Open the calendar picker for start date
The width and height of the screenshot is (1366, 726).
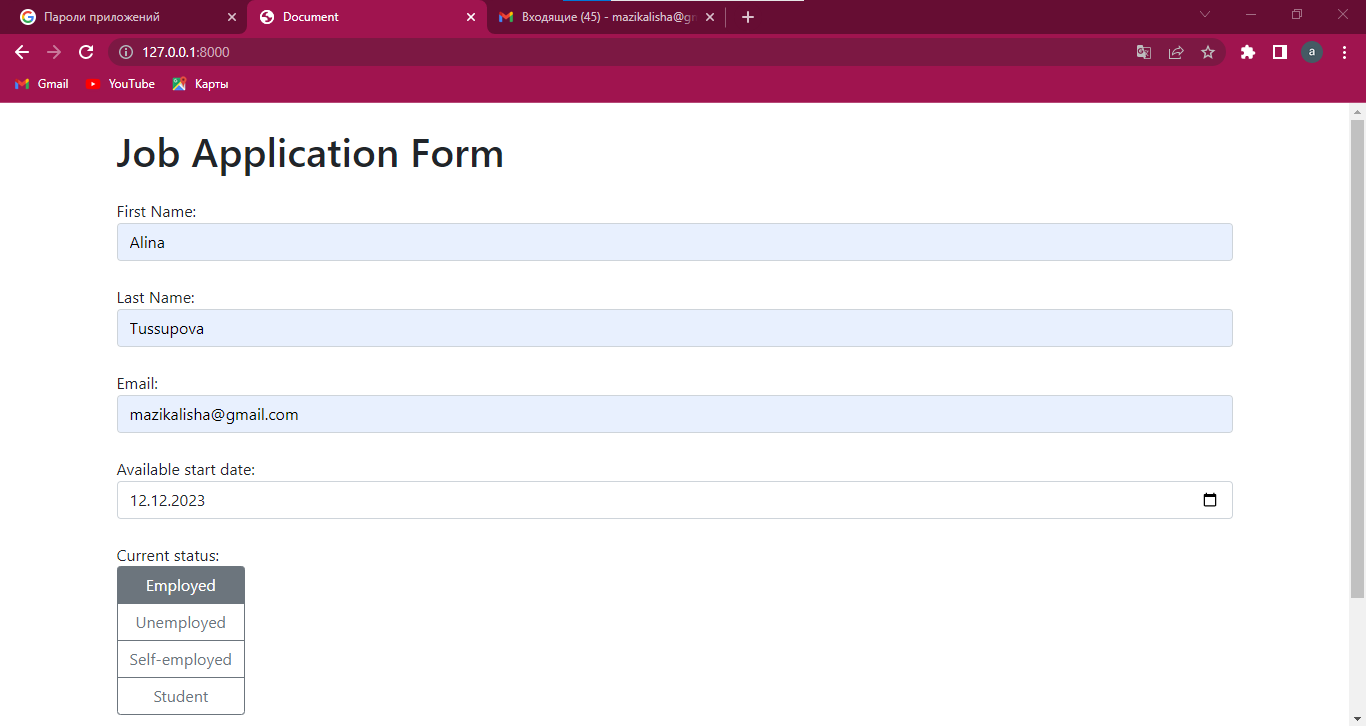tap(1210, 499)
